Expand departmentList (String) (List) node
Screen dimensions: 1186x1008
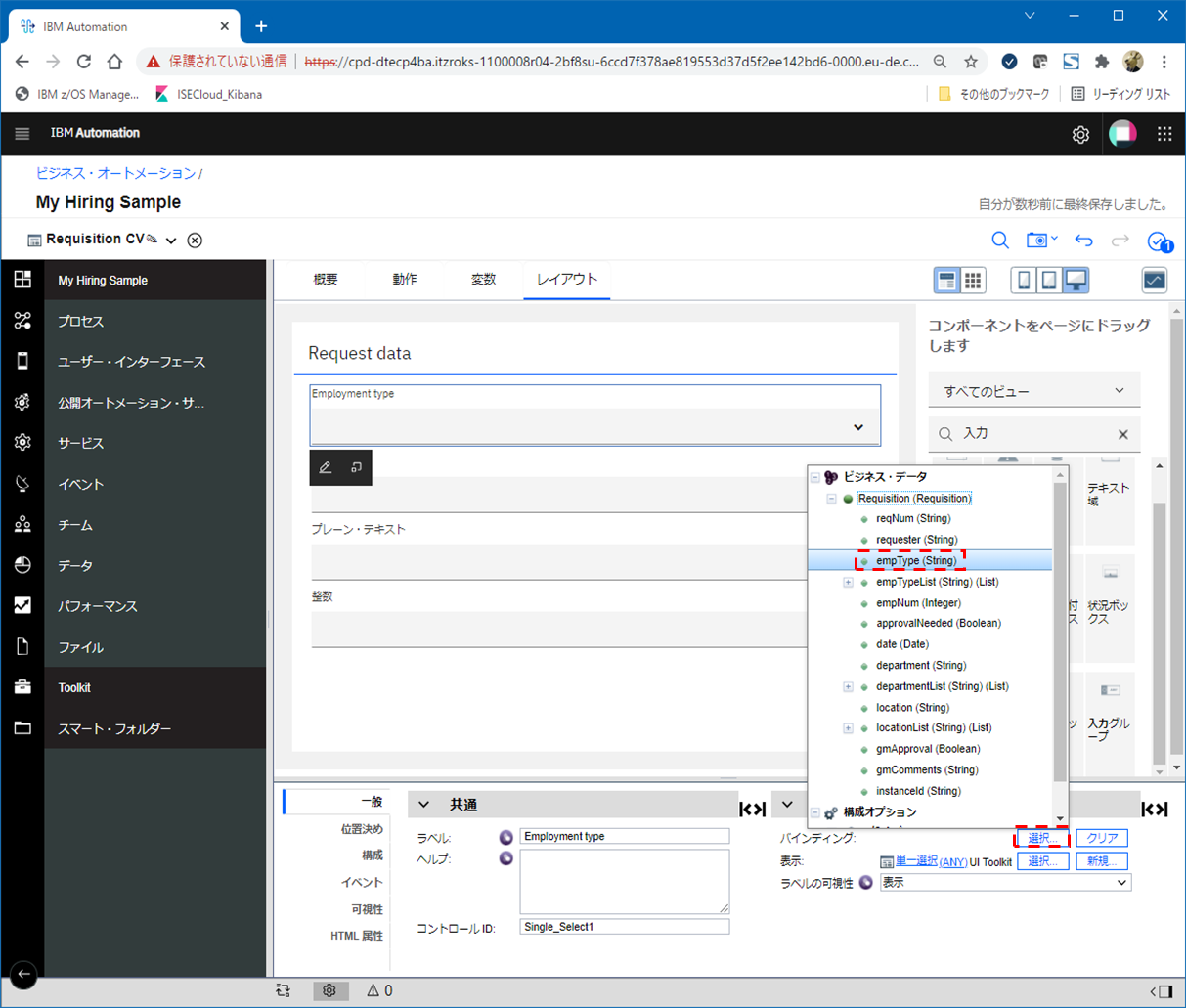pos(848,686)
